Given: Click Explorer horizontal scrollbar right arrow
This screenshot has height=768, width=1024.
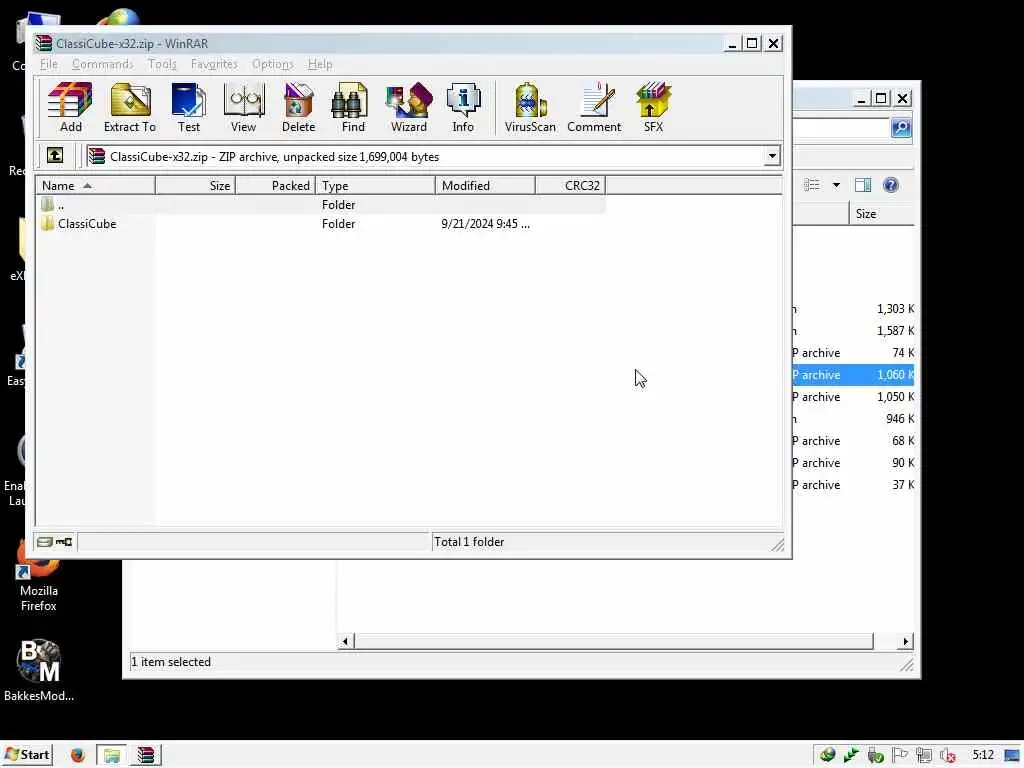Looking at the screenshot, I should tap(905, 641).
